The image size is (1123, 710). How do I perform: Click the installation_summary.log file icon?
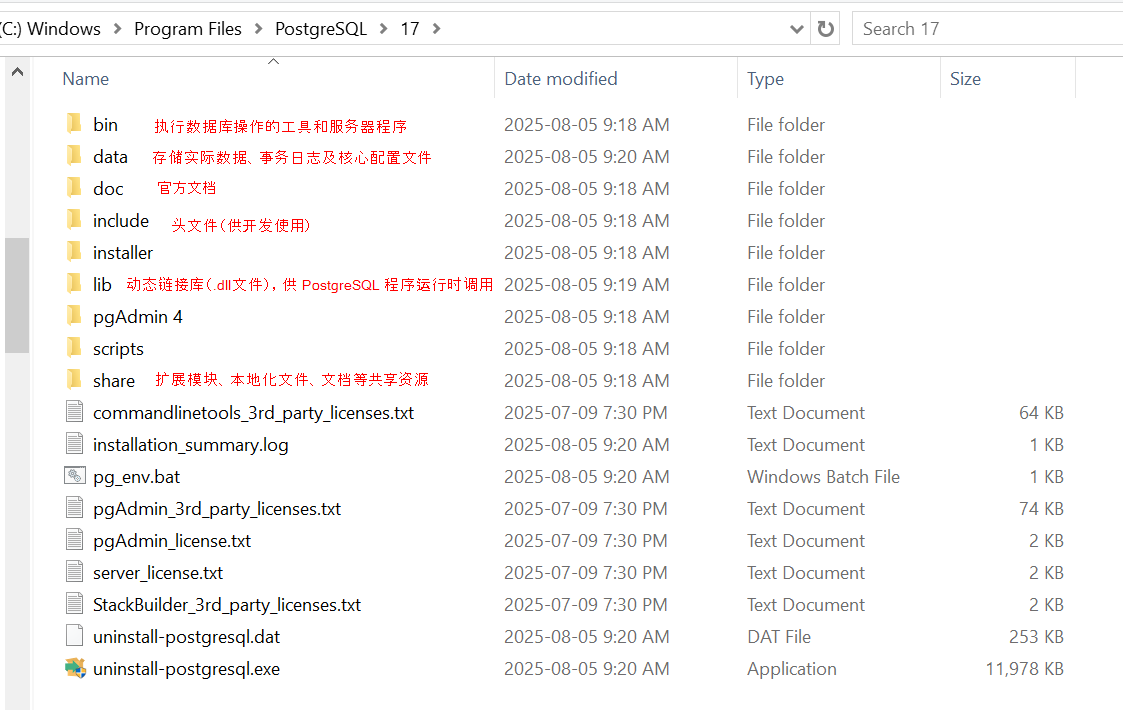tap(74, 444)
